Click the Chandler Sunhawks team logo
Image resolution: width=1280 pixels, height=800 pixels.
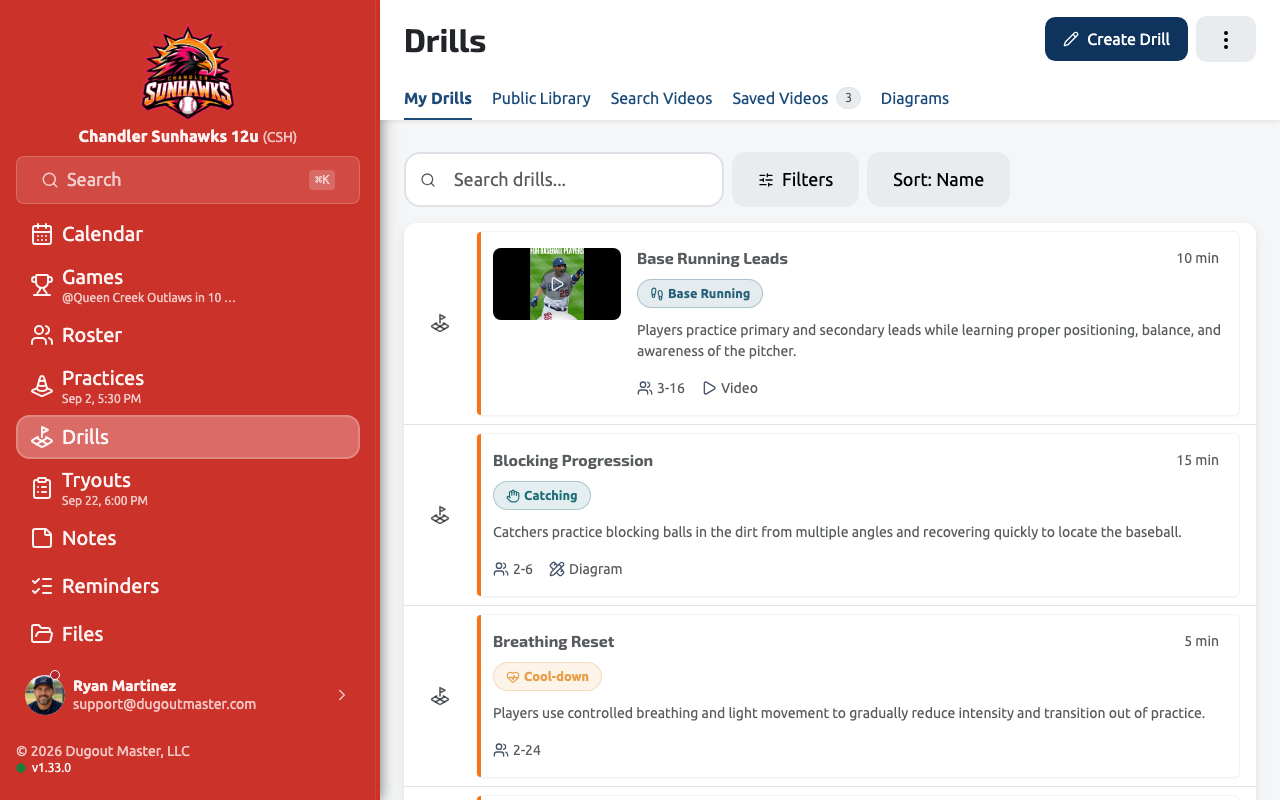[x=188, y=73]
